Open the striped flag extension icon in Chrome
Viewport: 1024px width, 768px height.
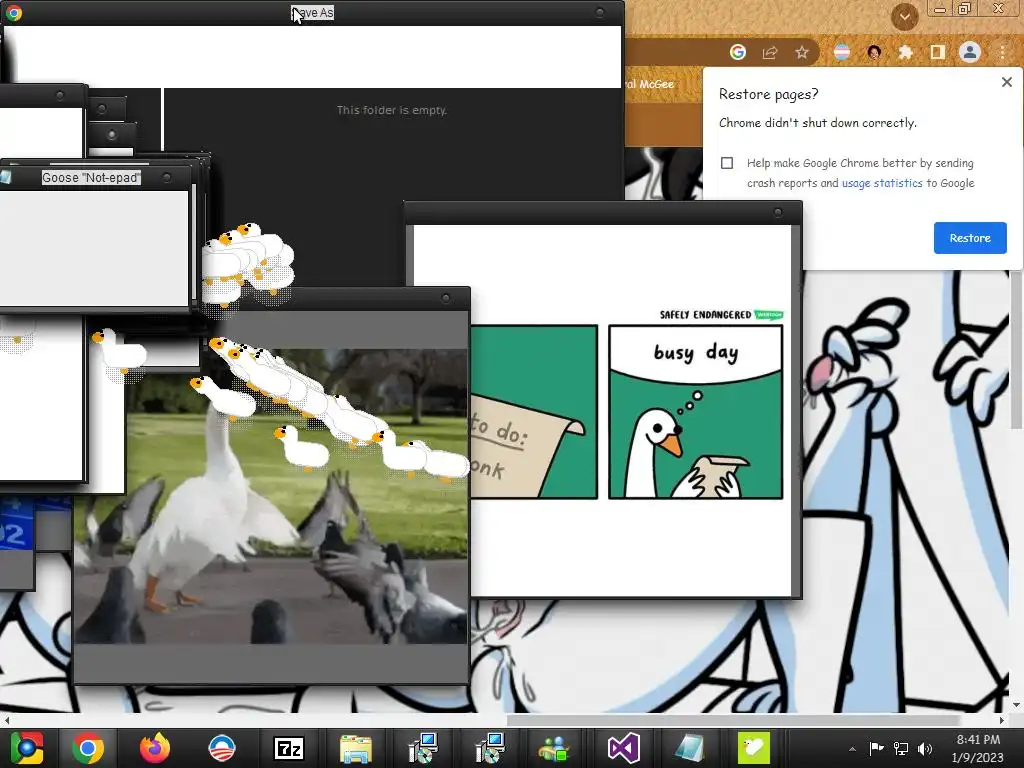[842, 52]
